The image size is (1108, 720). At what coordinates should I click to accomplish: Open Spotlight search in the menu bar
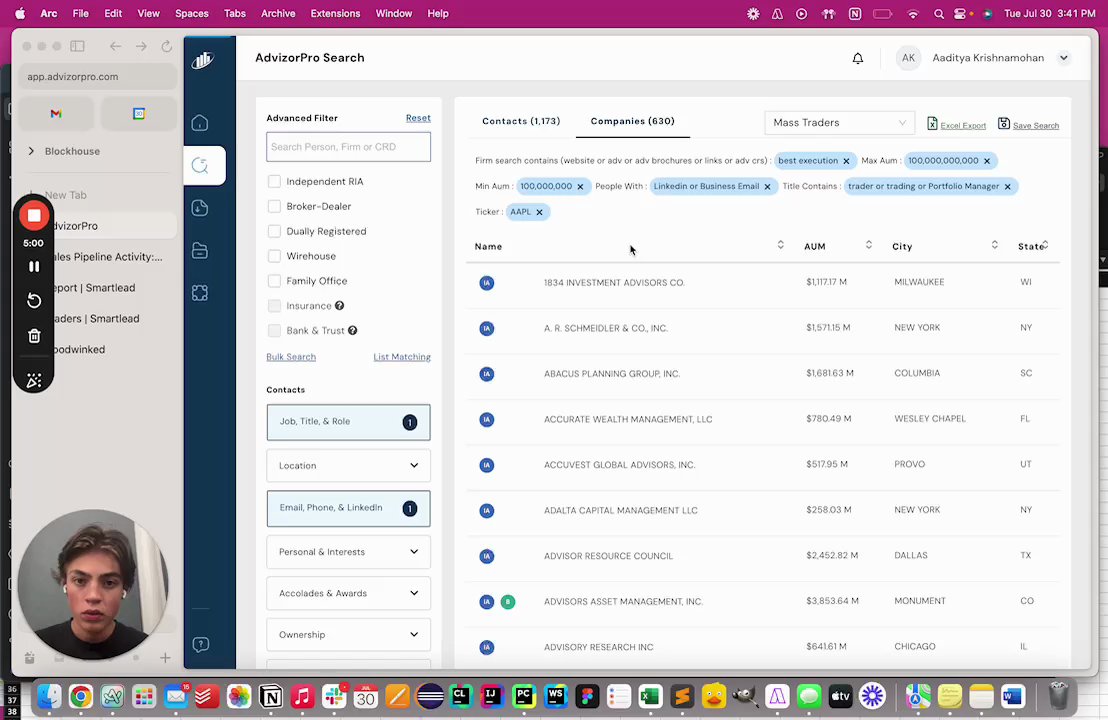(x=938, y=13)
